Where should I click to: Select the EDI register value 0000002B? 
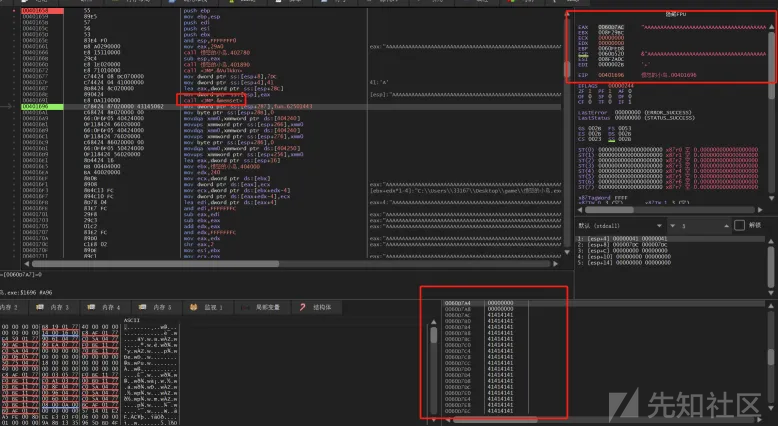[611, 64]
